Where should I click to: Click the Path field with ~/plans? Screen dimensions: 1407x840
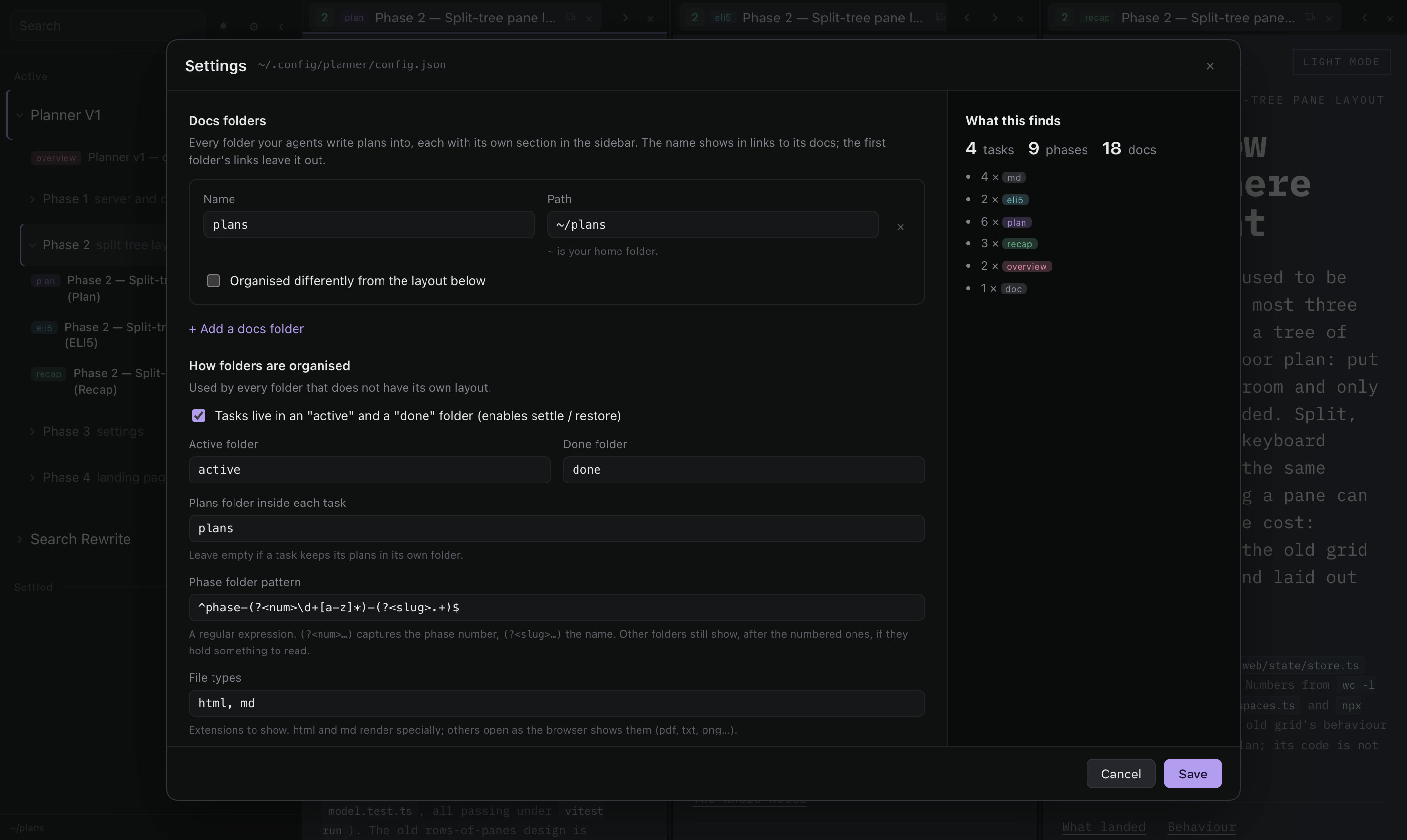[713, 225]
